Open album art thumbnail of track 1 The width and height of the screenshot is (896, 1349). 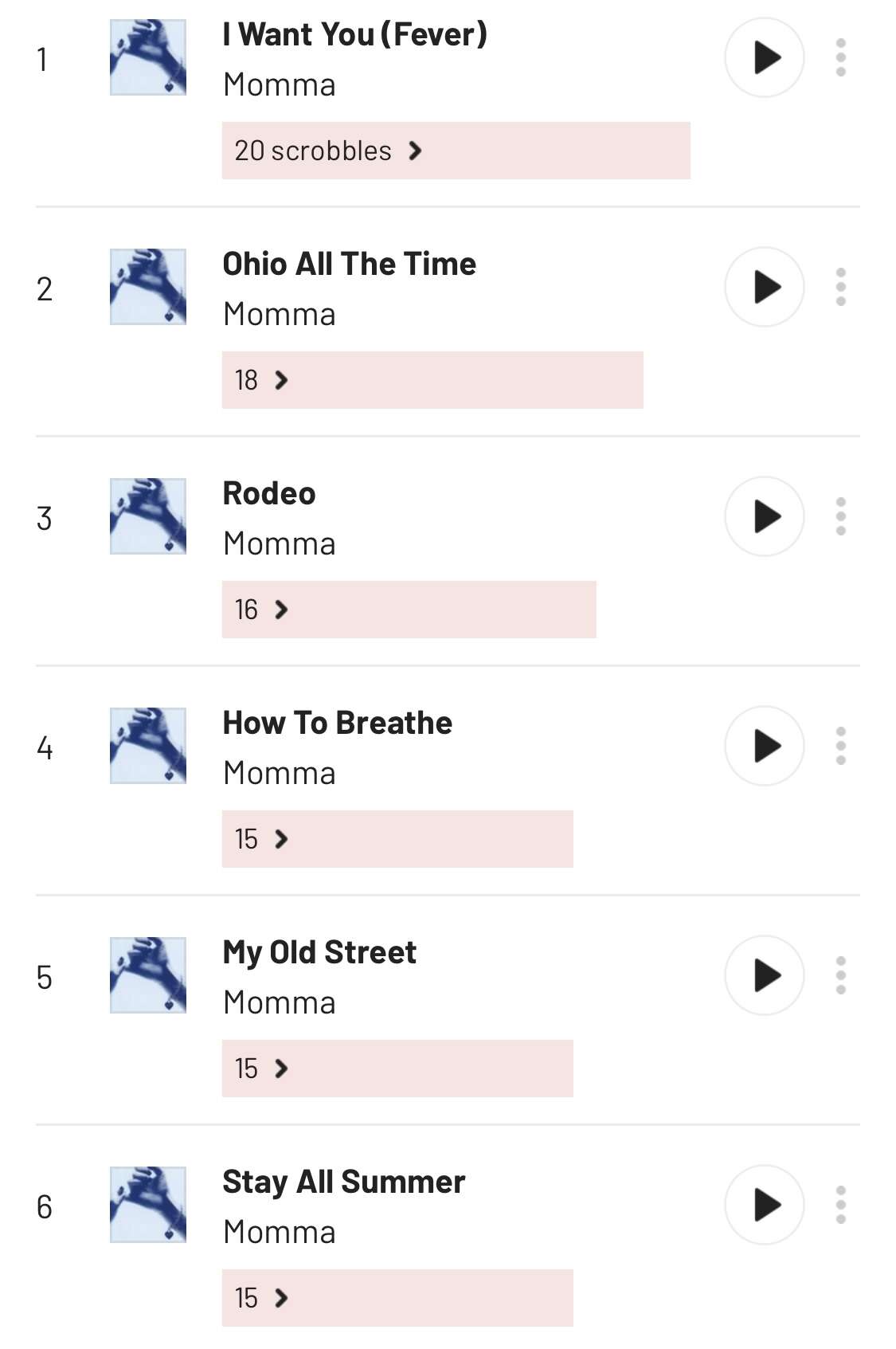point(148,57)
